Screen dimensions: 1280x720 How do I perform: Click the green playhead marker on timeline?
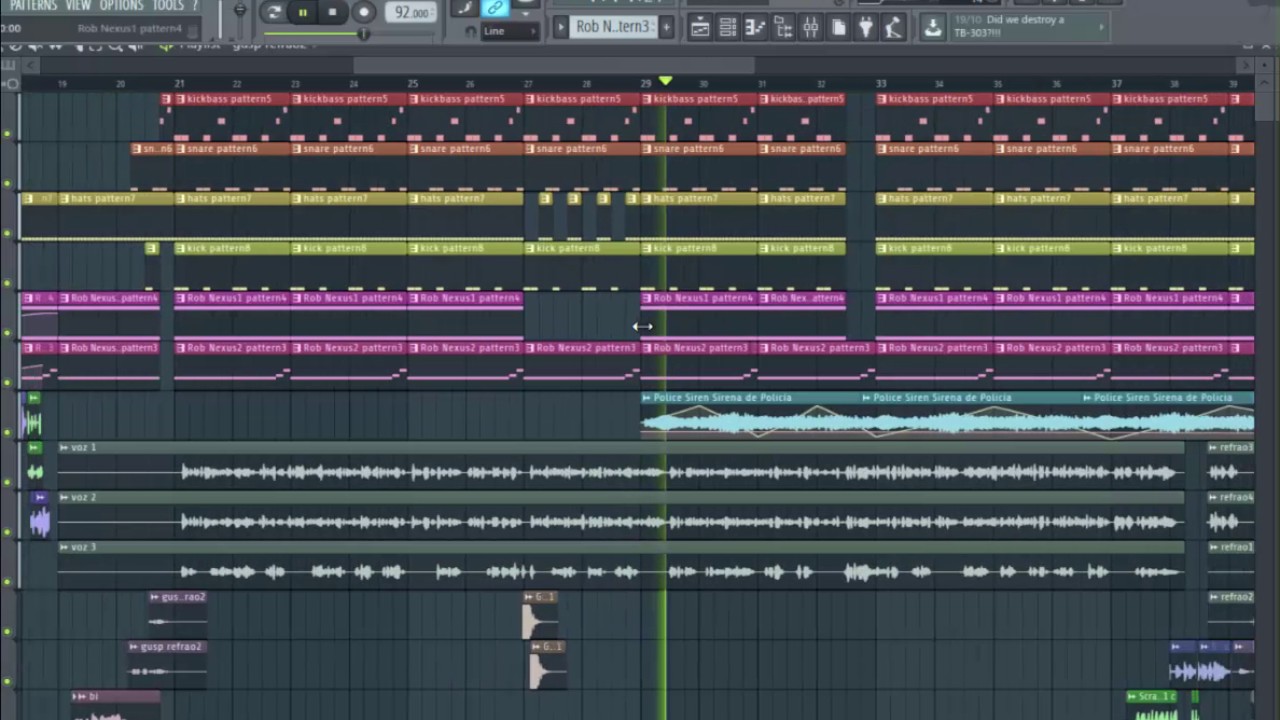coord(665,80)
